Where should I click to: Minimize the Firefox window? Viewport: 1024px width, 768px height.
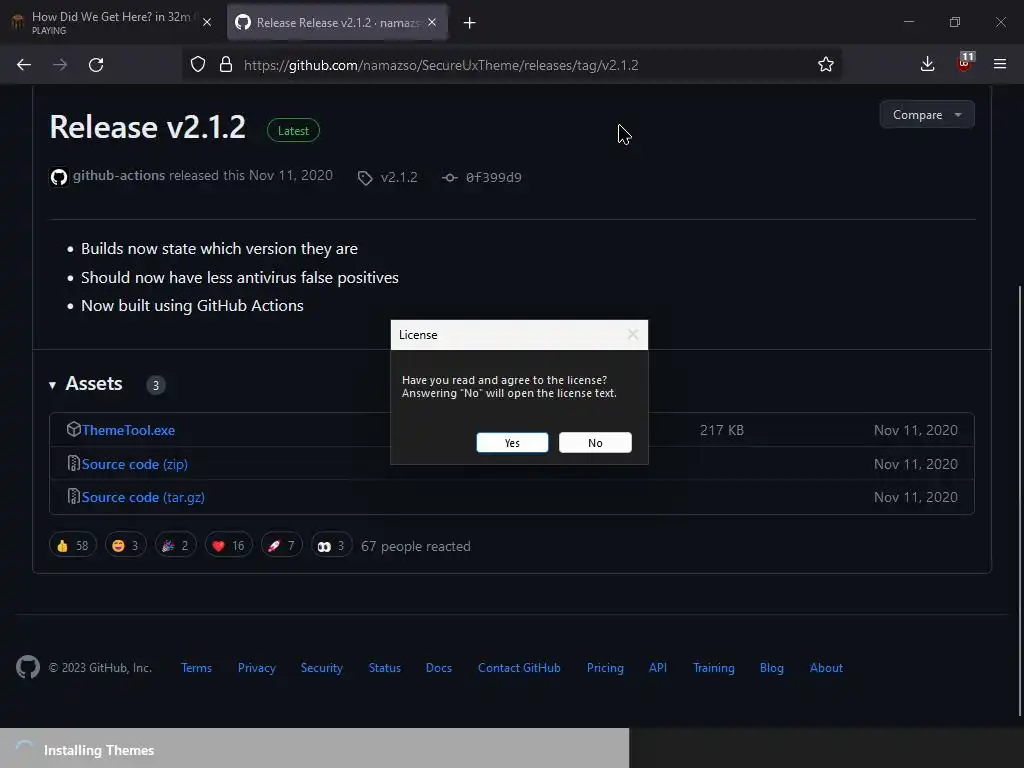click(908, 22)
